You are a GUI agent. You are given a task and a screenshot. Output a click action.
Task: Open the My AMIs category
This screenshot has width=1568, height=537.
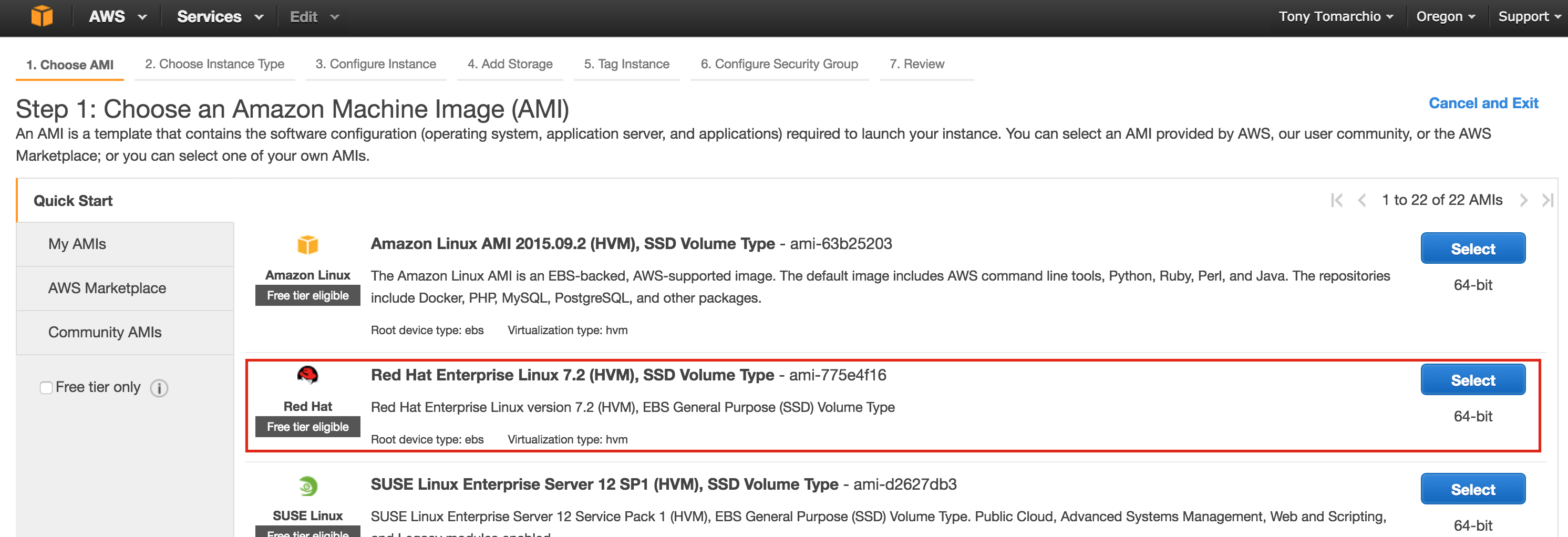point(126,244)
